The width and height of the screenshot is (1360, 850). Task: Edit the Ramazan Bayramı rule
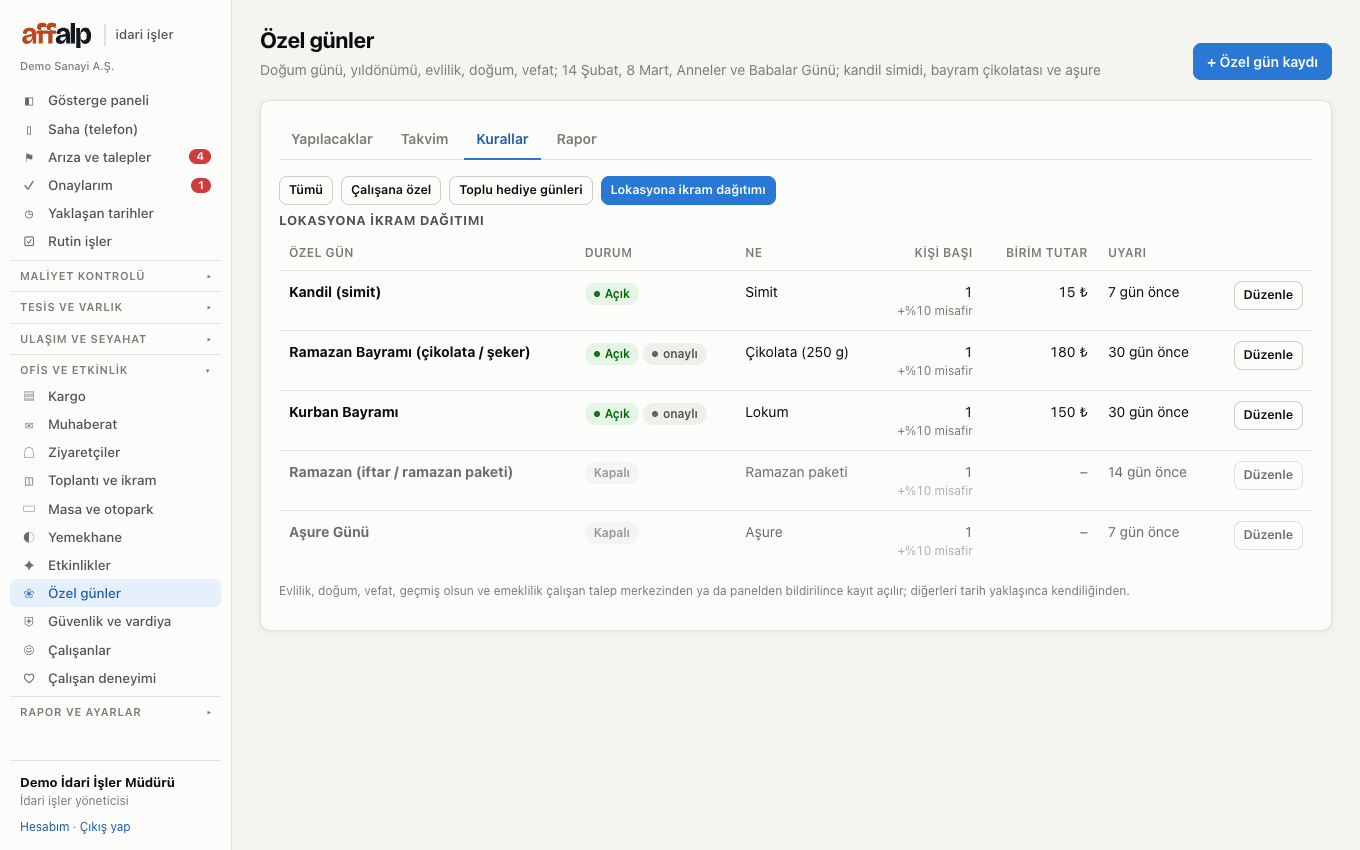tap(1268, 355)
